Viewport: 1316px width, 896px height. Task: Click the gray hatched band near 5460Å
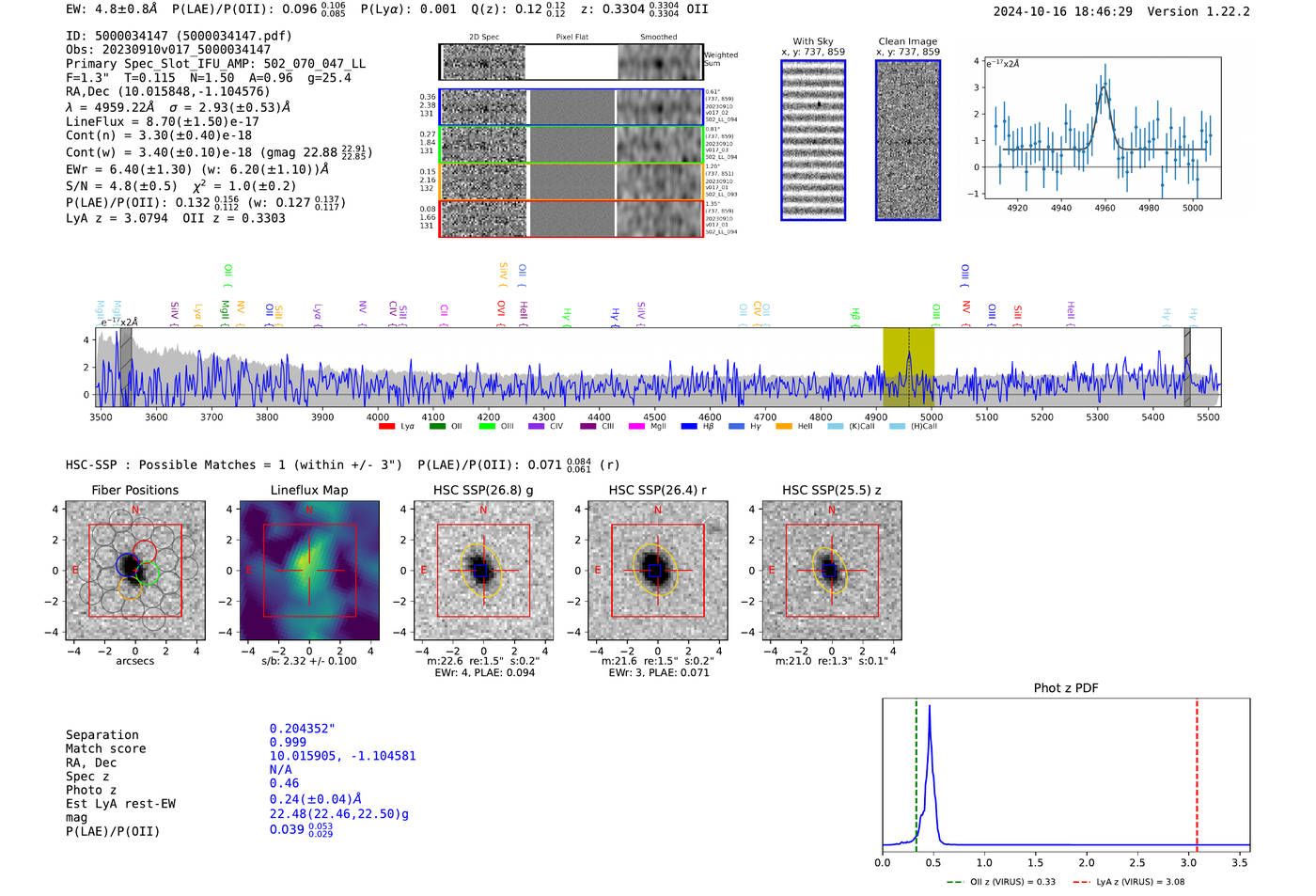tap(1187, 368)
